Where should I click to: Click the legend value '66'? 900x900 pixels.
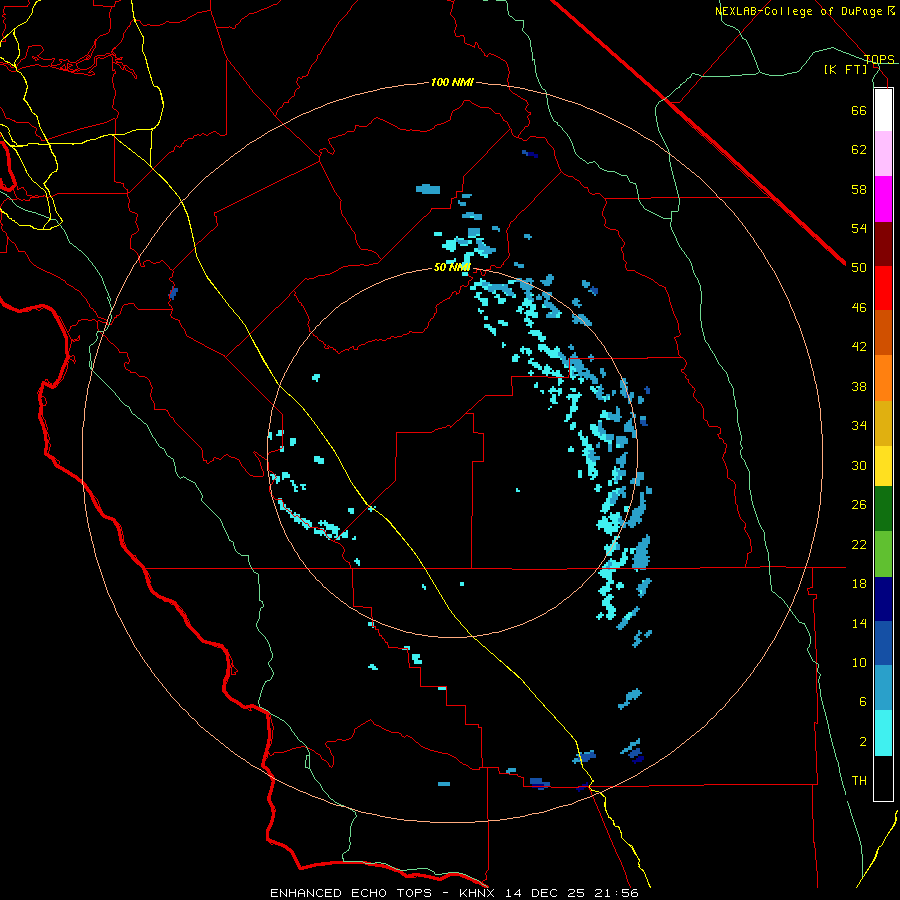pyautogui.click(x=859, y=110)
